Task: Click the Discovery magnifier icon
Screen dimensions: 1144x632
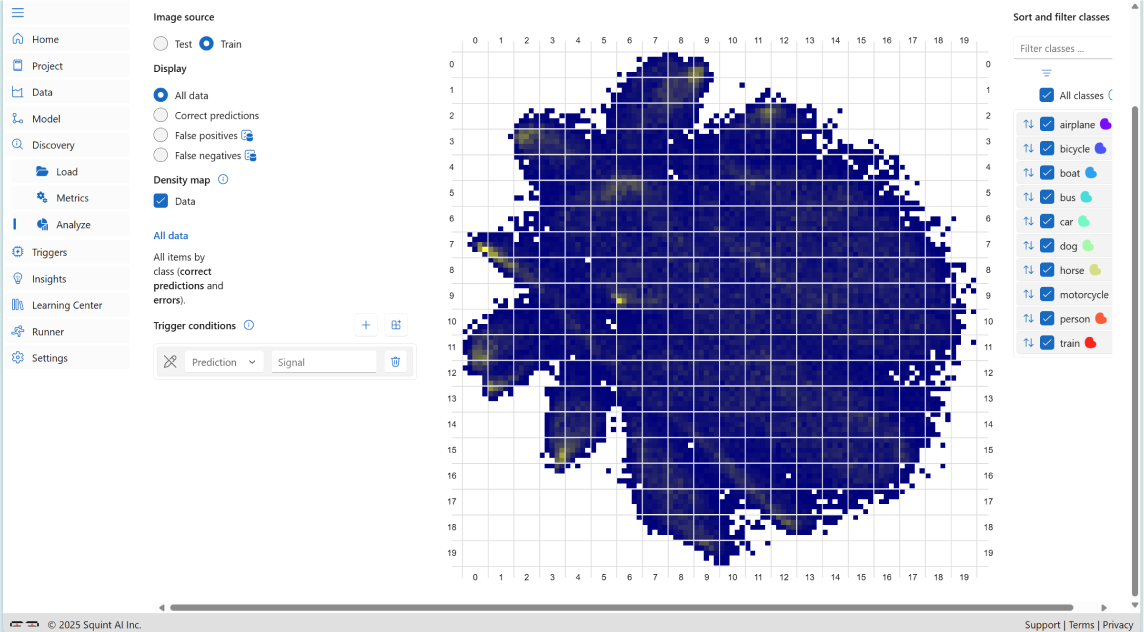Action: 18,144
